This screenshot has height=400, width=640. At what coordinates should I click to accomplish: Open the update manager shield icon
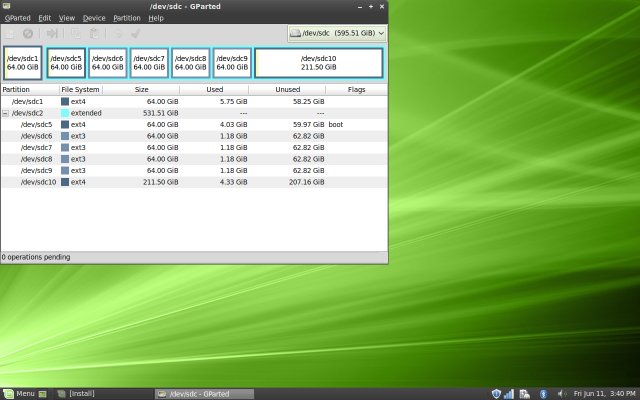[496, 393]
